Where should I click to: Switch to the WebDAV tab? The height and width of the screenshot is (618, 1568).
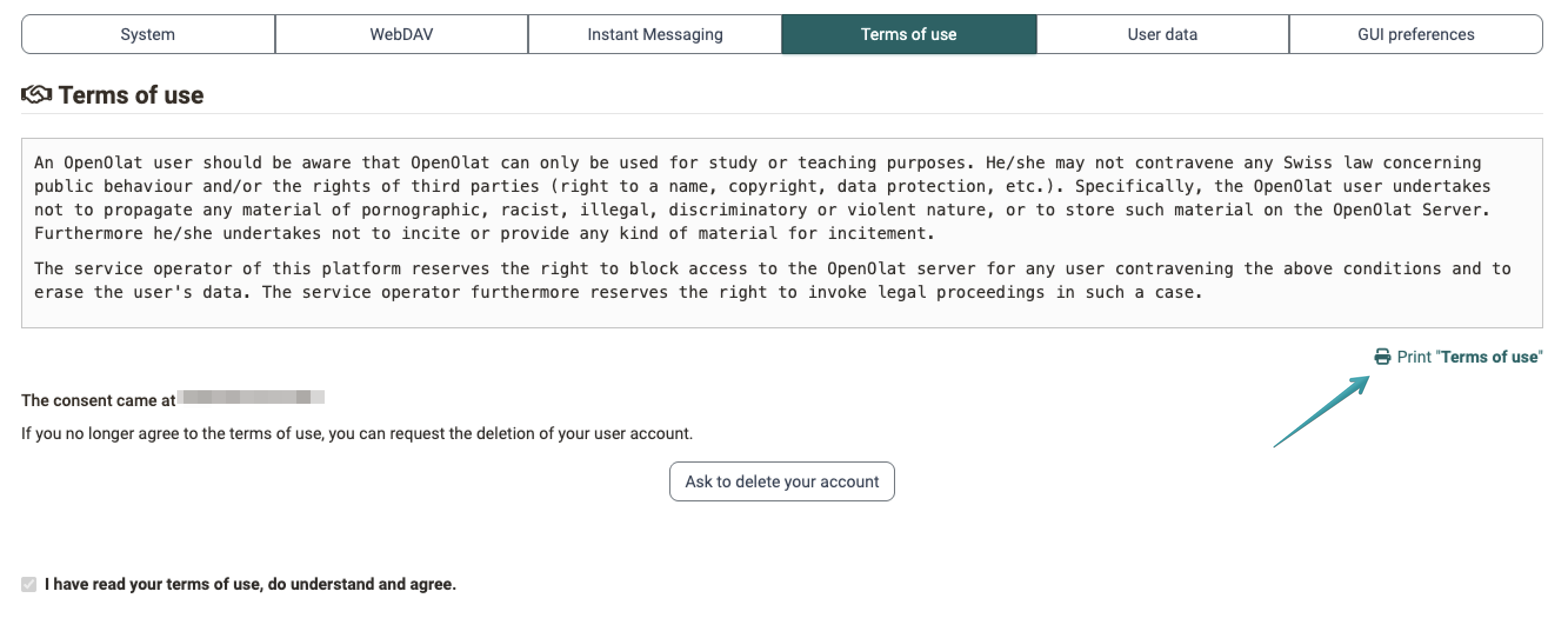[402, 34]
